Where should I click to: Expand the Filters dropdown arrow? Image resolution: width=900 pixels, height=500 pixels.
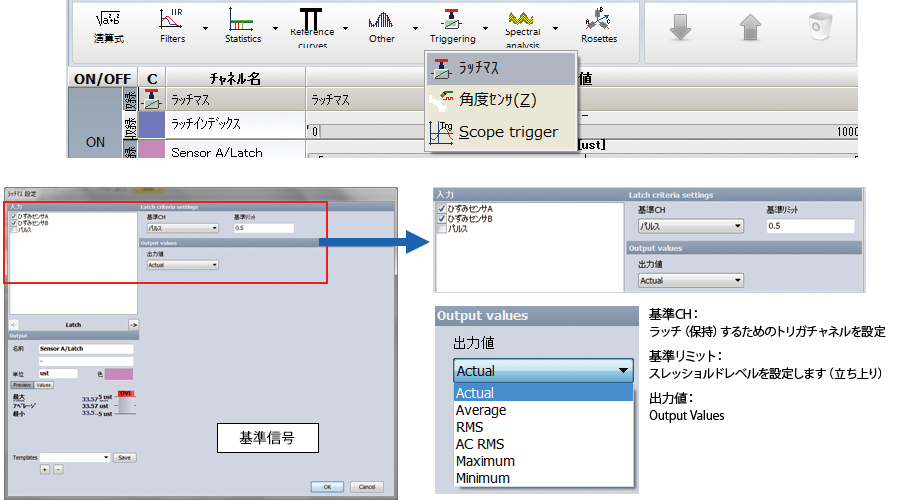pos(205,28)
